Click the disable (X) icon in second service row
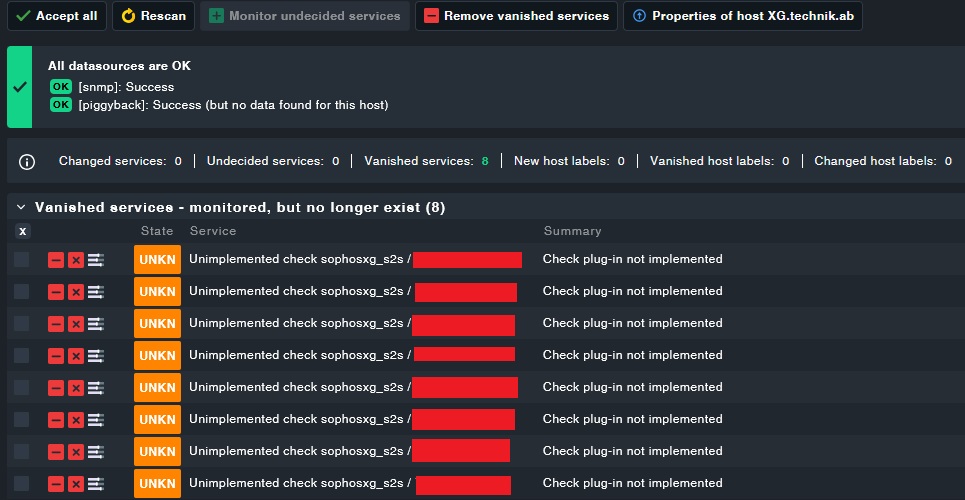 pos(76,292)
